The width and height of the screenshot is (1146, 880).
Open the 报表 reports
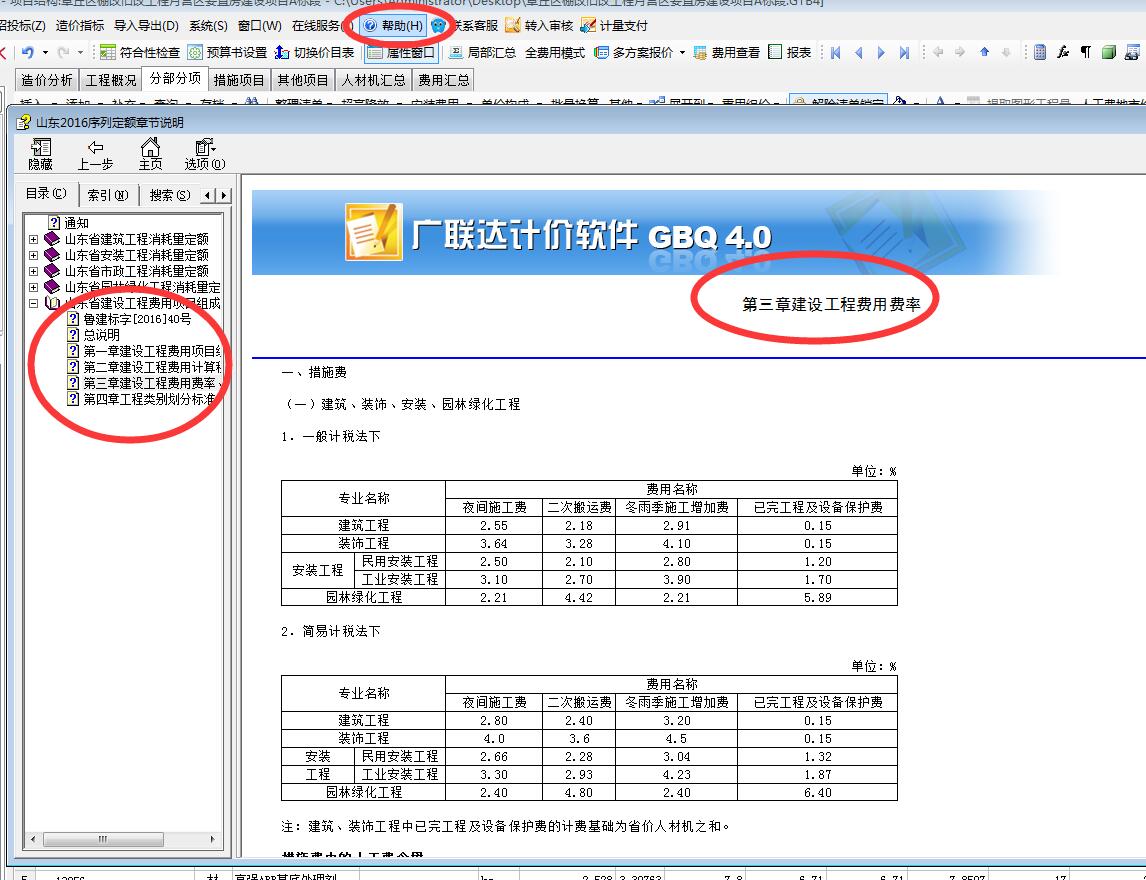click(x=790, y=53)
